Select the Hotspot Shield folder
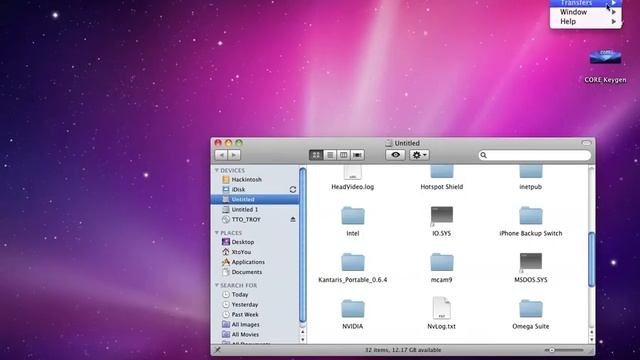Screen dimensions: 640x360 point(442,178)
